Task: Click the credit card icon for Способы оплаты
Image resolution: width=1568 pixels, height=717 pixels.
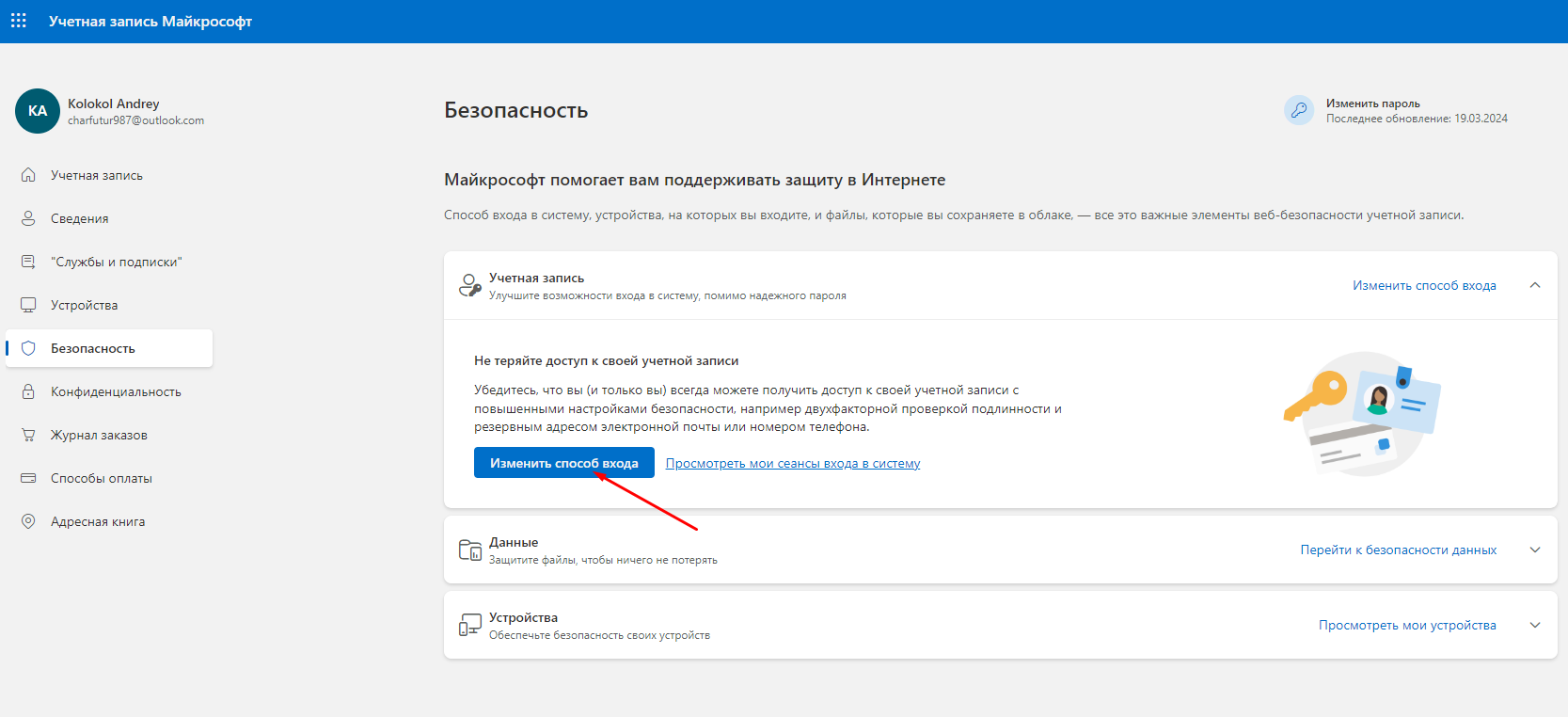Action: click(x=28, y=478)
